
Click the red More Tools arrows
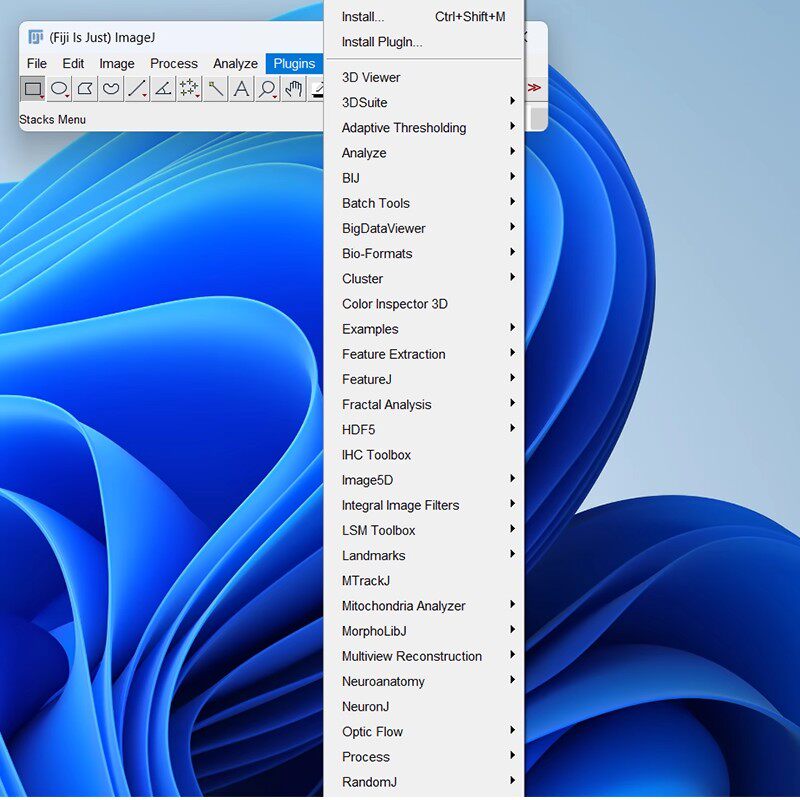(534, 88)
